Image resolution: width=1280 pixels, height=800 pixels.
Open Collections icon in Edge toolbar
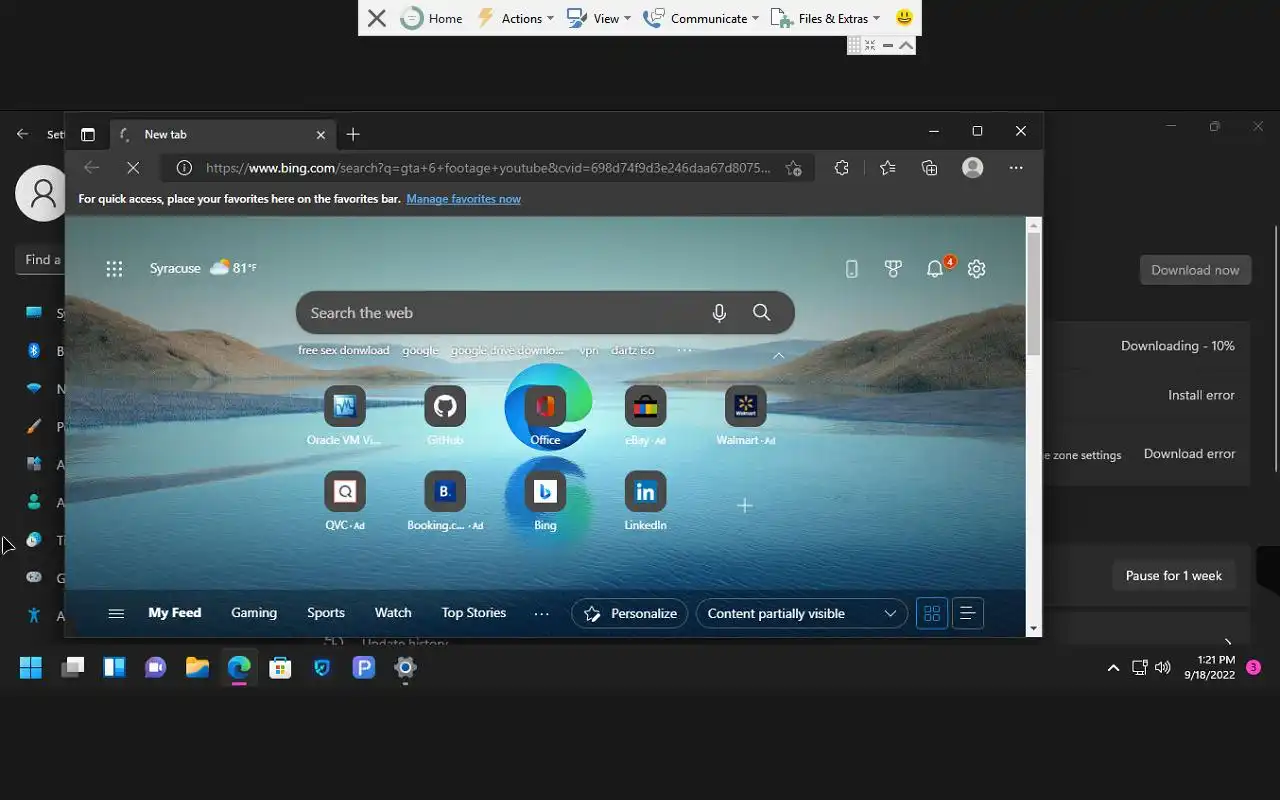click(x=930, y=168)
